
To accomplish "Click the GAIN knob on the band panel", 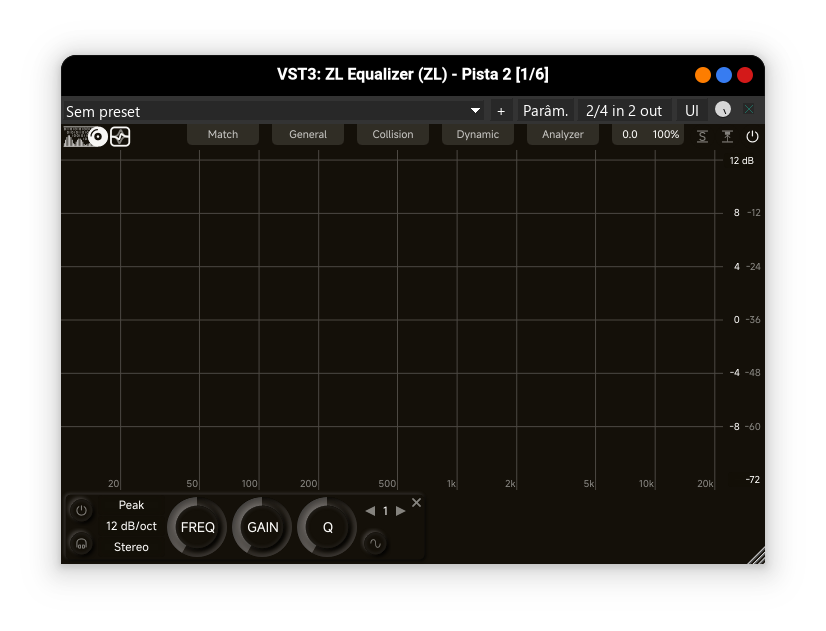I will click(261, 527).
